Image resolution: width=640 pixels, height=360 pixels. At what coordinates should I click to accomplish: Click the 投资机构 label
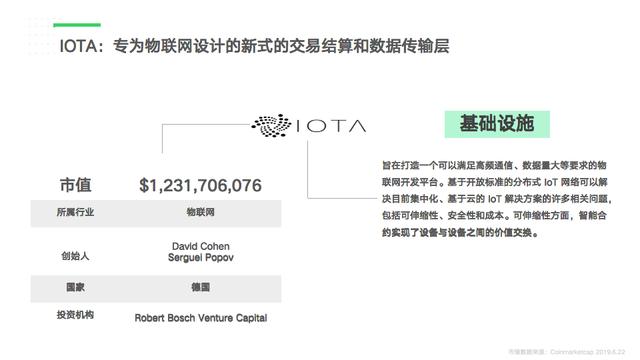click(x=75, y=315)
